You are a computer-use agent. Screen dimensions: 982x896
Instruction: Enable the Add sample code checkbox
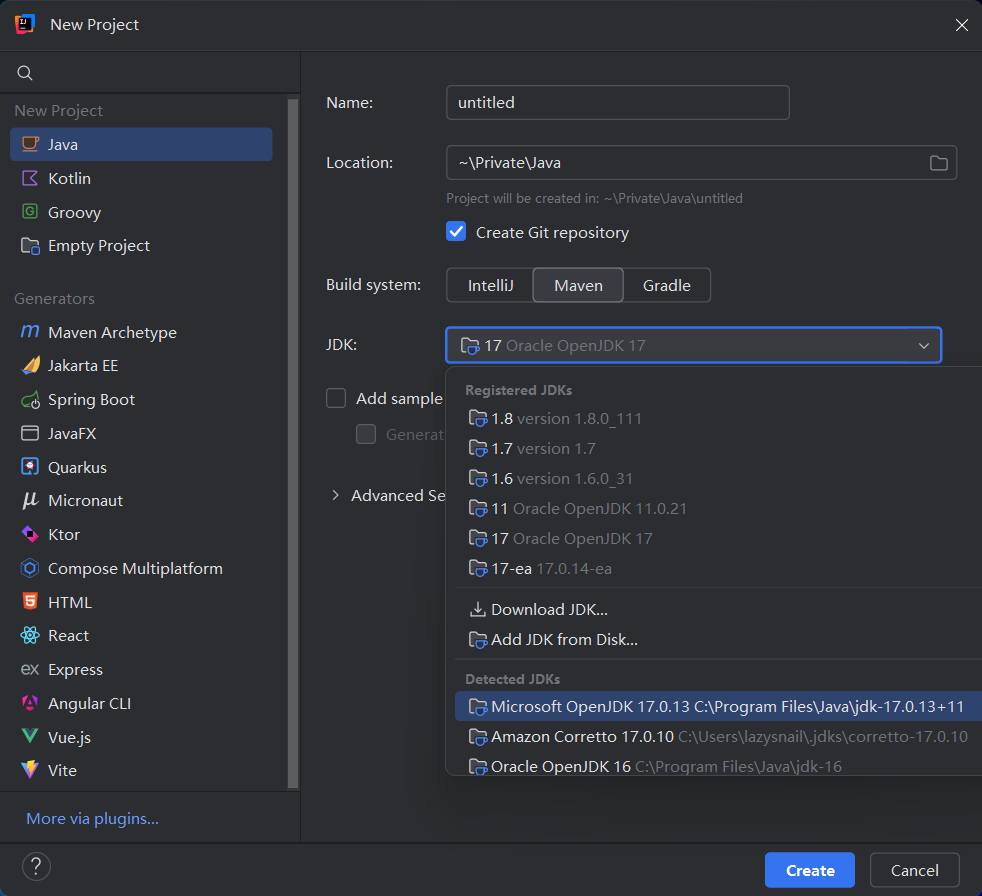336,398
